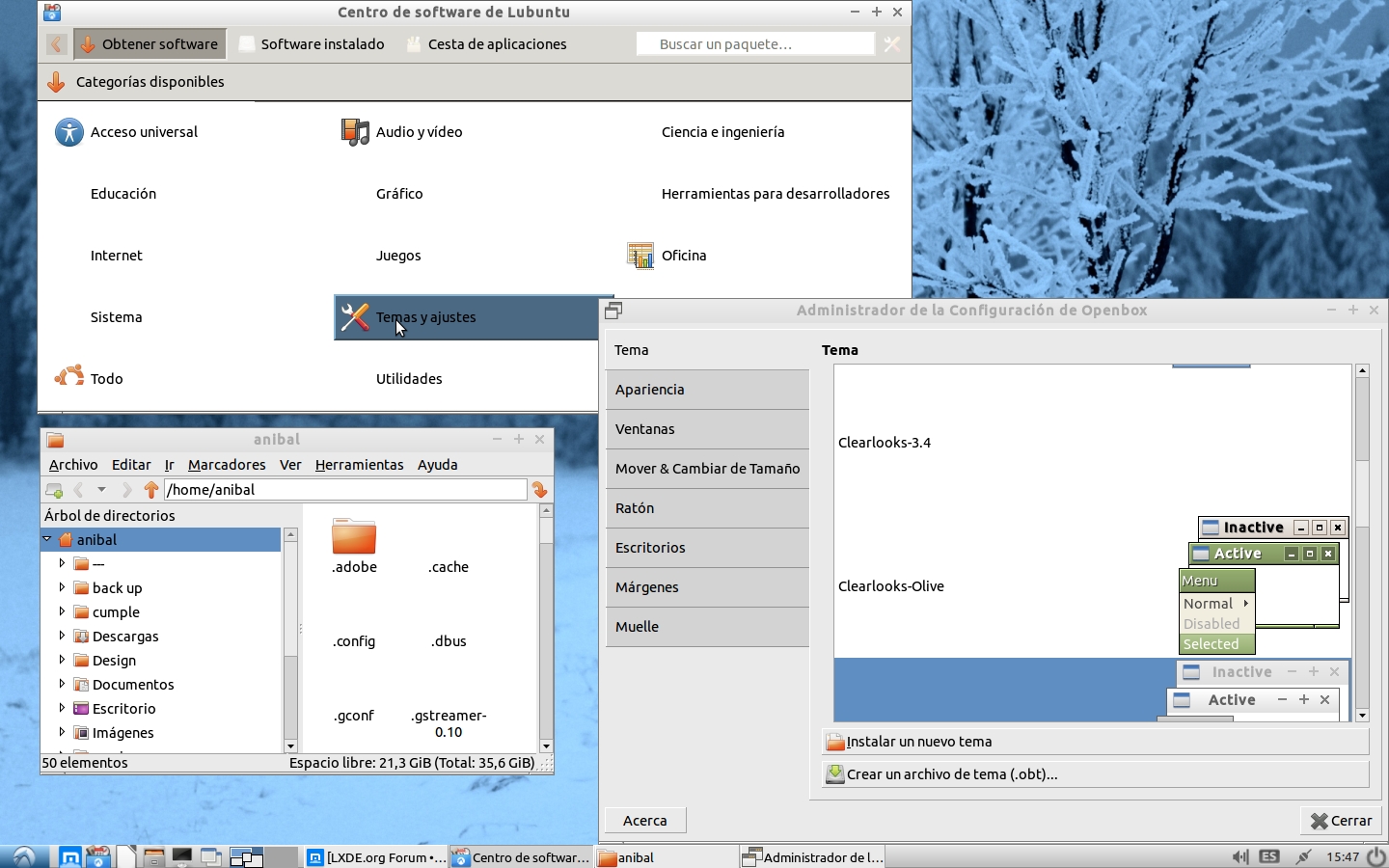
Task: Open the volume control in the tray
Action: pyautogui.click(x=1240, y=856)
